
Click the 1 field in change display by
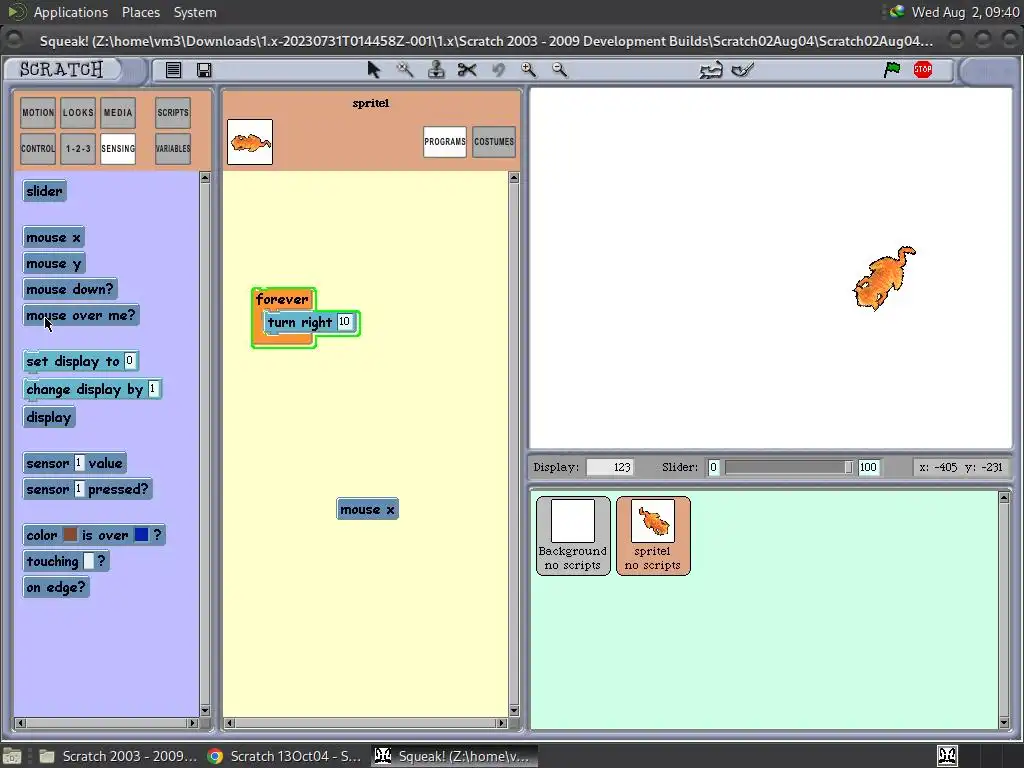[x=153, y=389]
